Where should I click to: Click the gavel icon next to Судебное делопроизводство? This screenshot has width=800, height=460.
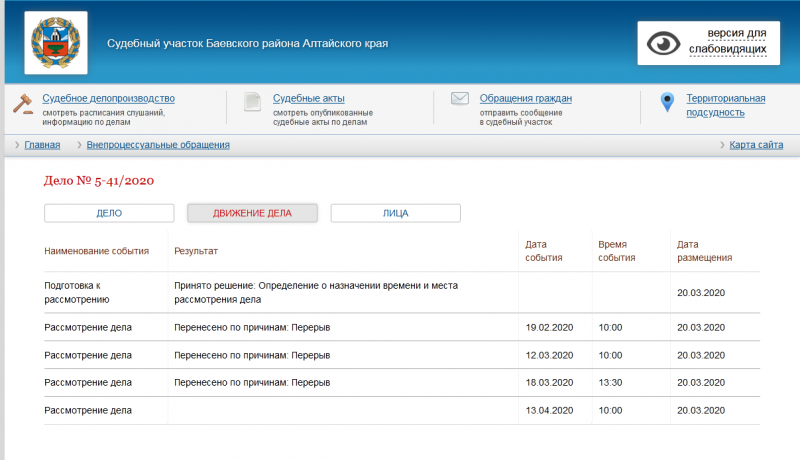[x=23, y=104]
